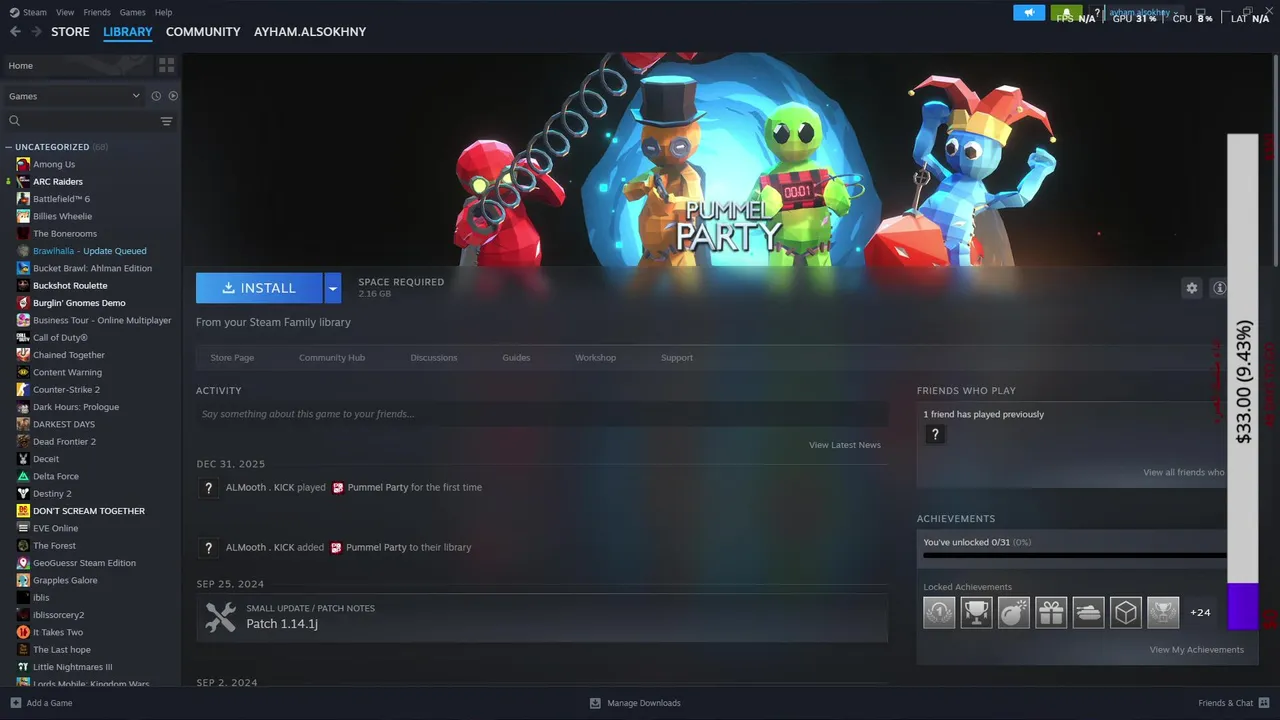Image resolution: width=1280 pixels, height=720 pixels.
Task: Click the Buckshot Roulette game icon
Action: (23, 285)
